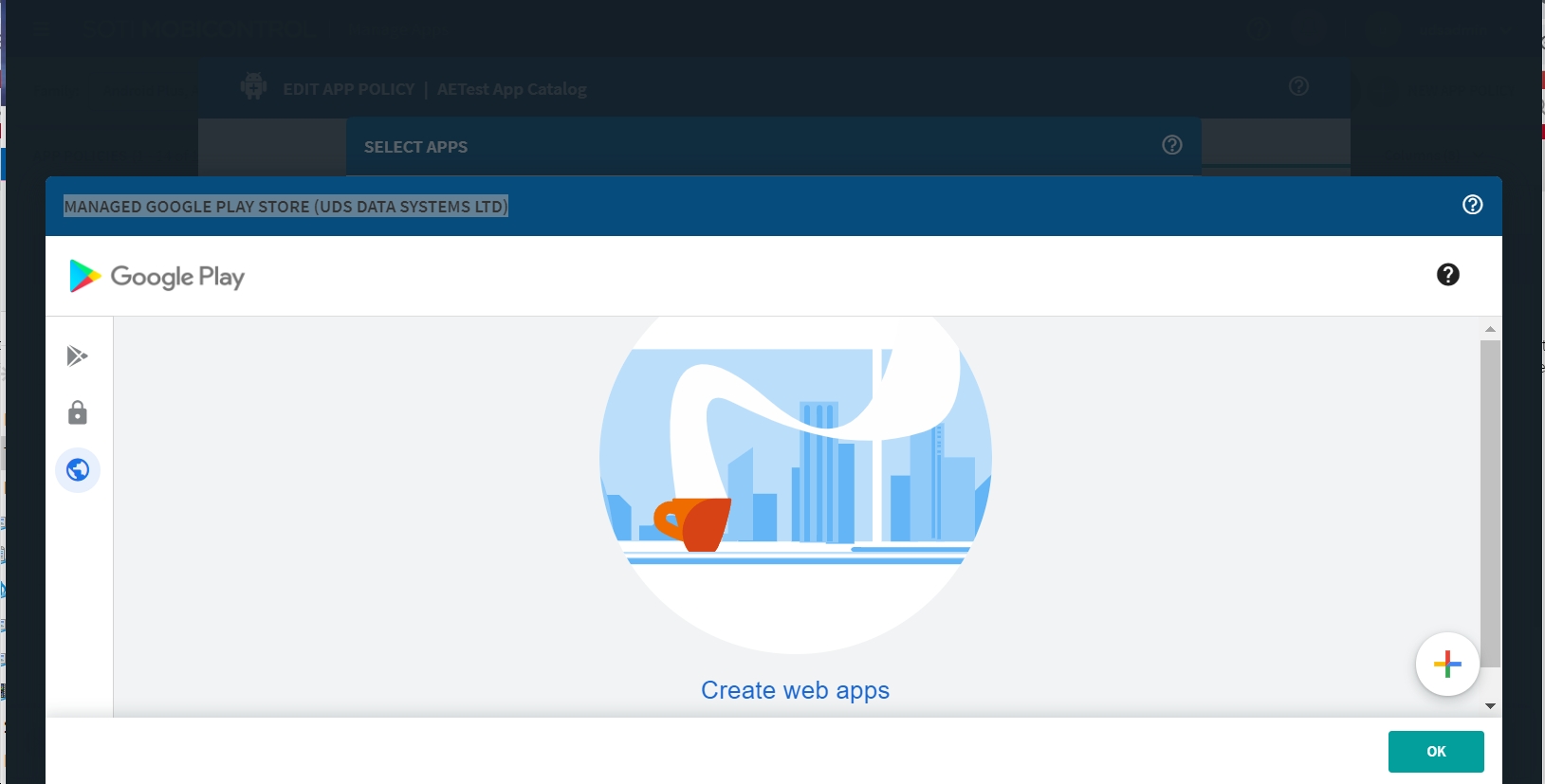The width and height of the screenshot is (1545, 784).
Task: Click the black Google Play help icon
Action: click(x=1447, y=275)
